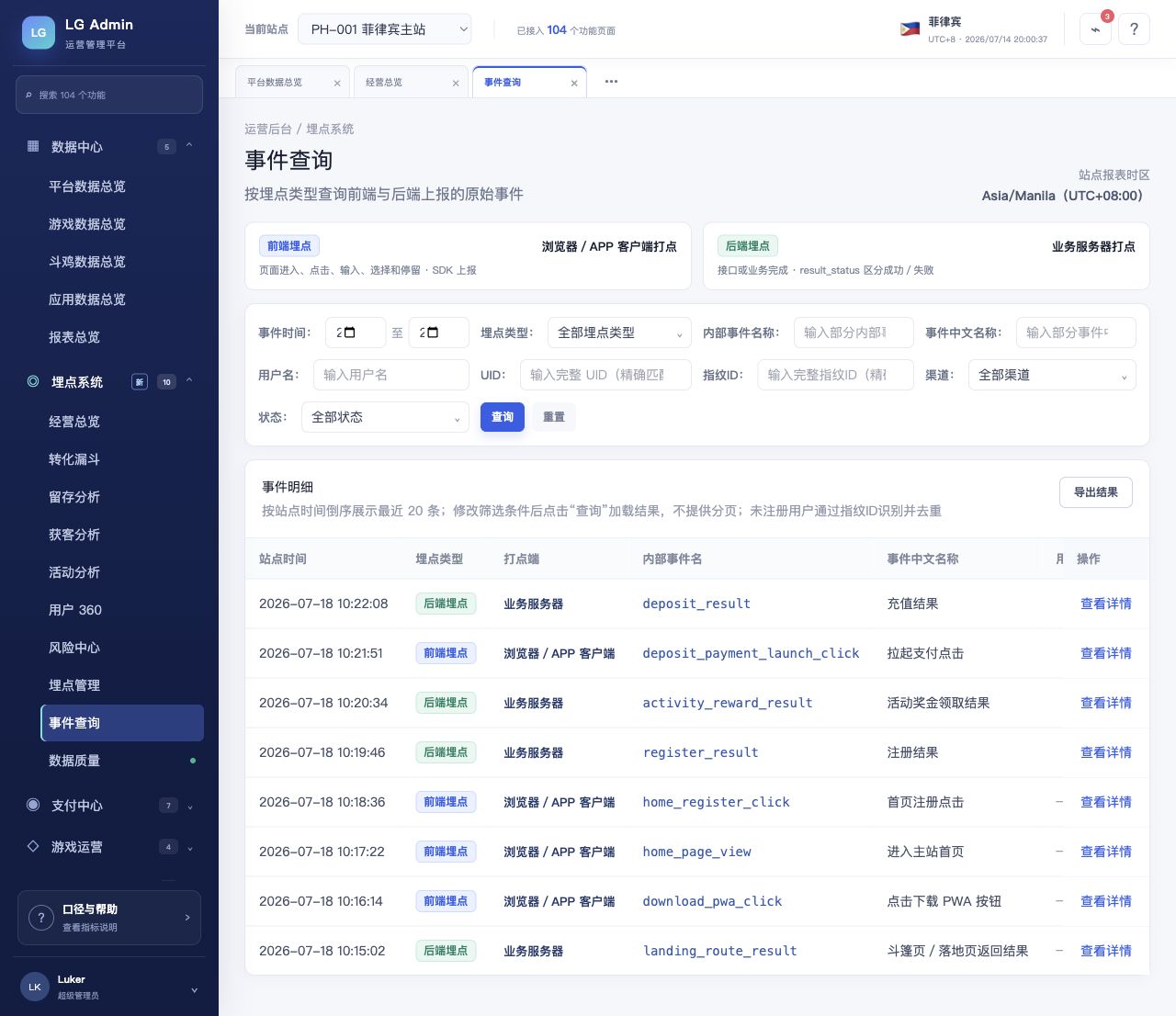The image size is (1176, 1016).
Task: Click the deposit_payment_launch_click event name
Action: point(751,653)
